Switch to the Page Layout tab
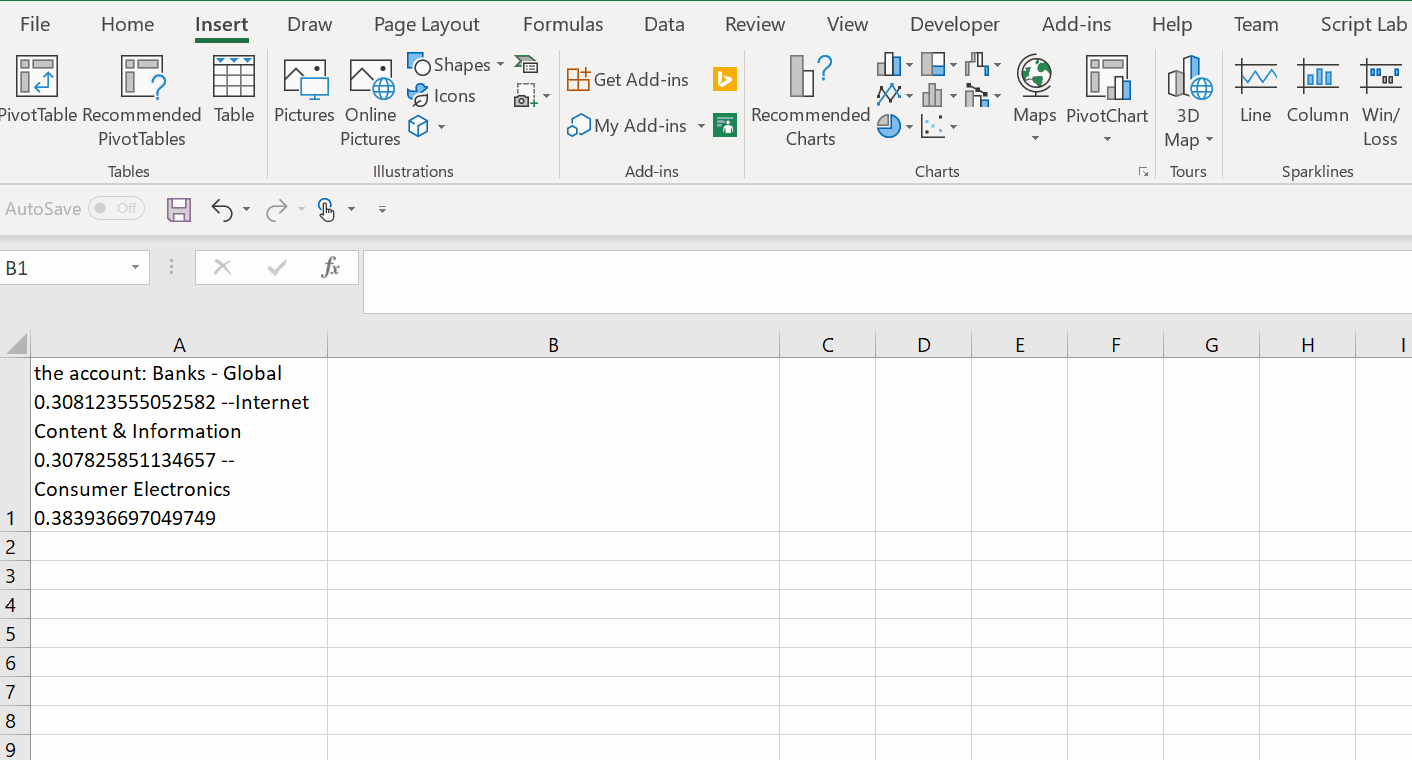This screenshot has height=760, width=1412. [426, 25]
